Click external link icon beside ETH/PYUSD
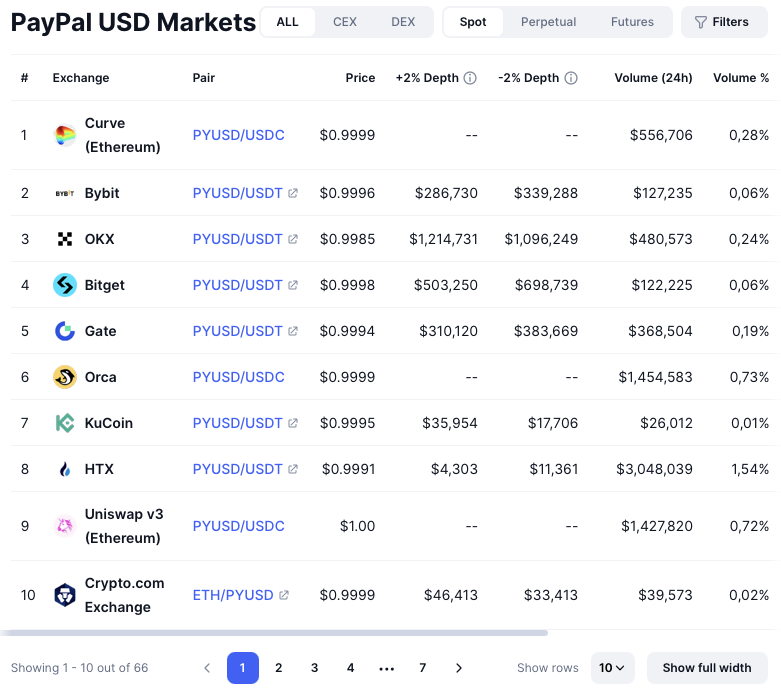 tap(284, 595)
